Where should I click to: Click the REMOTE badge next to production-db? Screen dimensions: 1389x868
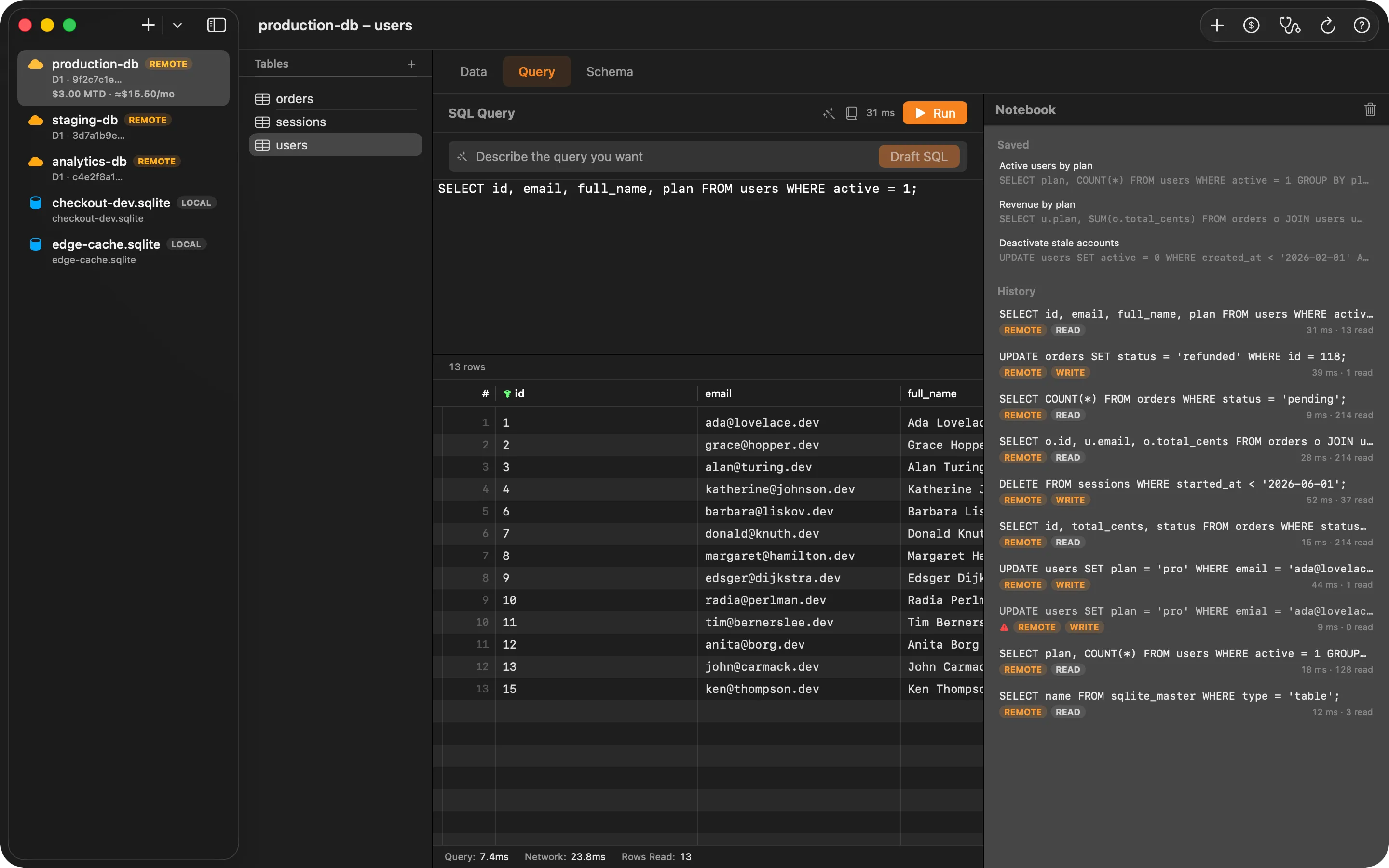tap(168, 64)
